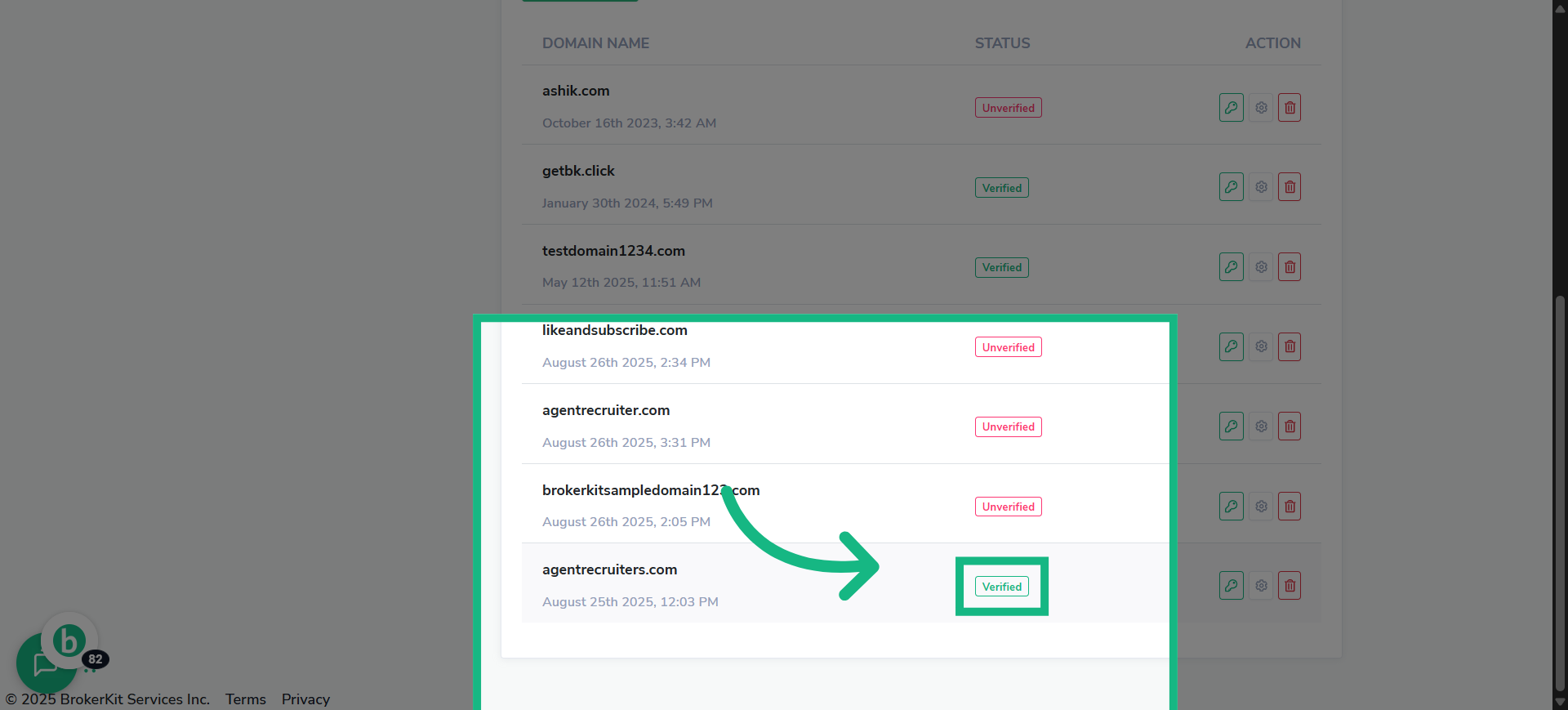Open settings gear for brokerkitsampledomain123.com
The image size is (1568, 710).
point(1261,506)
